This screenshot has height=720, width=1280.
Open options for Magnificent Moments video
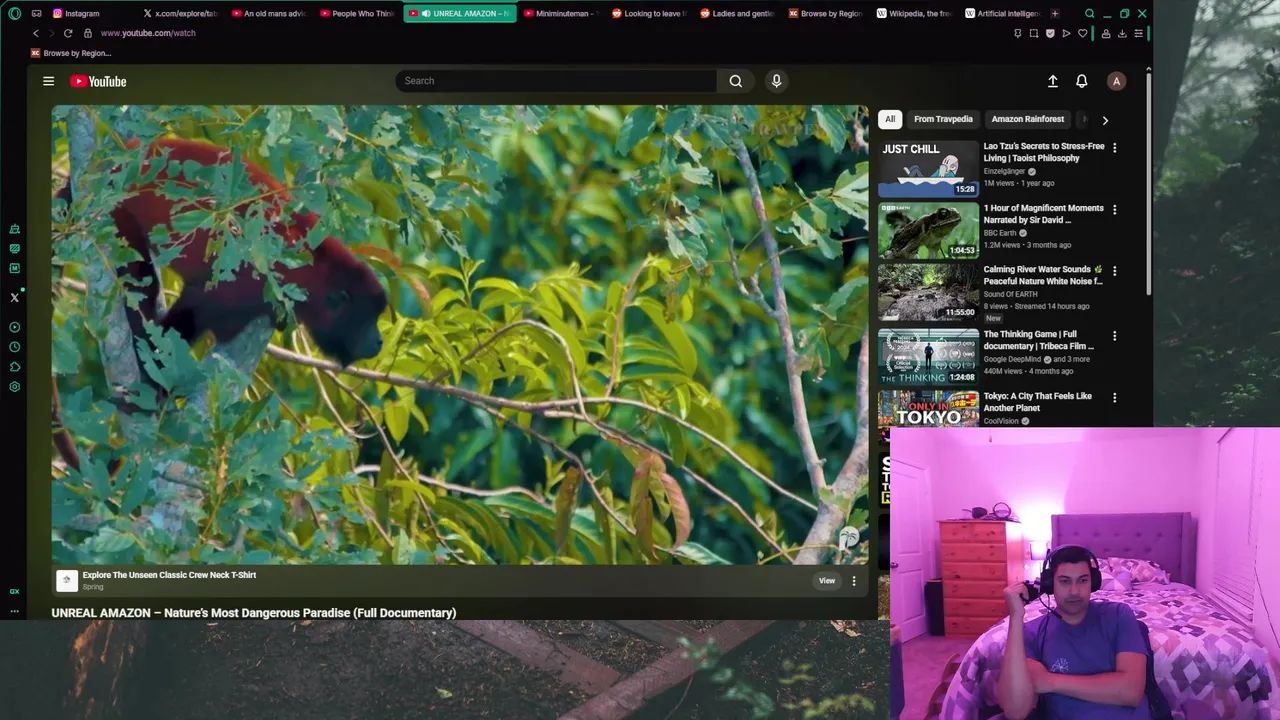point(1114,210)
